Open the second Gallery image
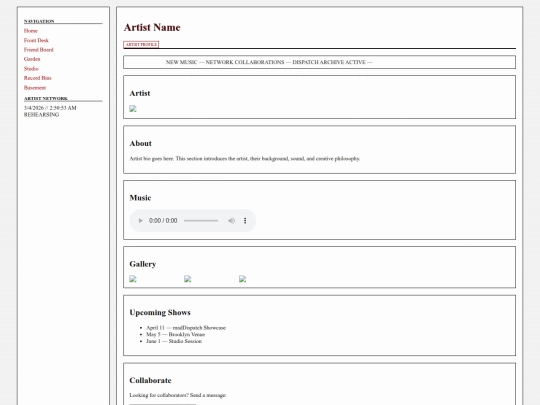Screen dimensions: 540x405 188,279
